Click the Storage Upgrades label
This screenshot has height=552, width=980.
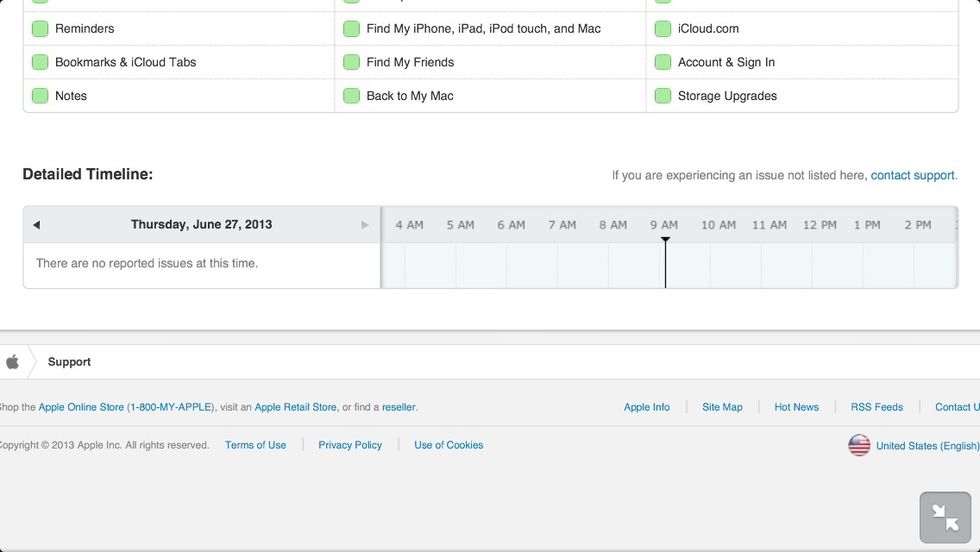tap(728, 96)
